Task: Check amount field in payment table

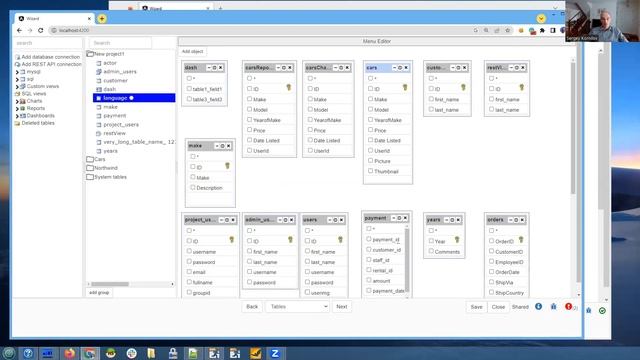Action: 369,280
